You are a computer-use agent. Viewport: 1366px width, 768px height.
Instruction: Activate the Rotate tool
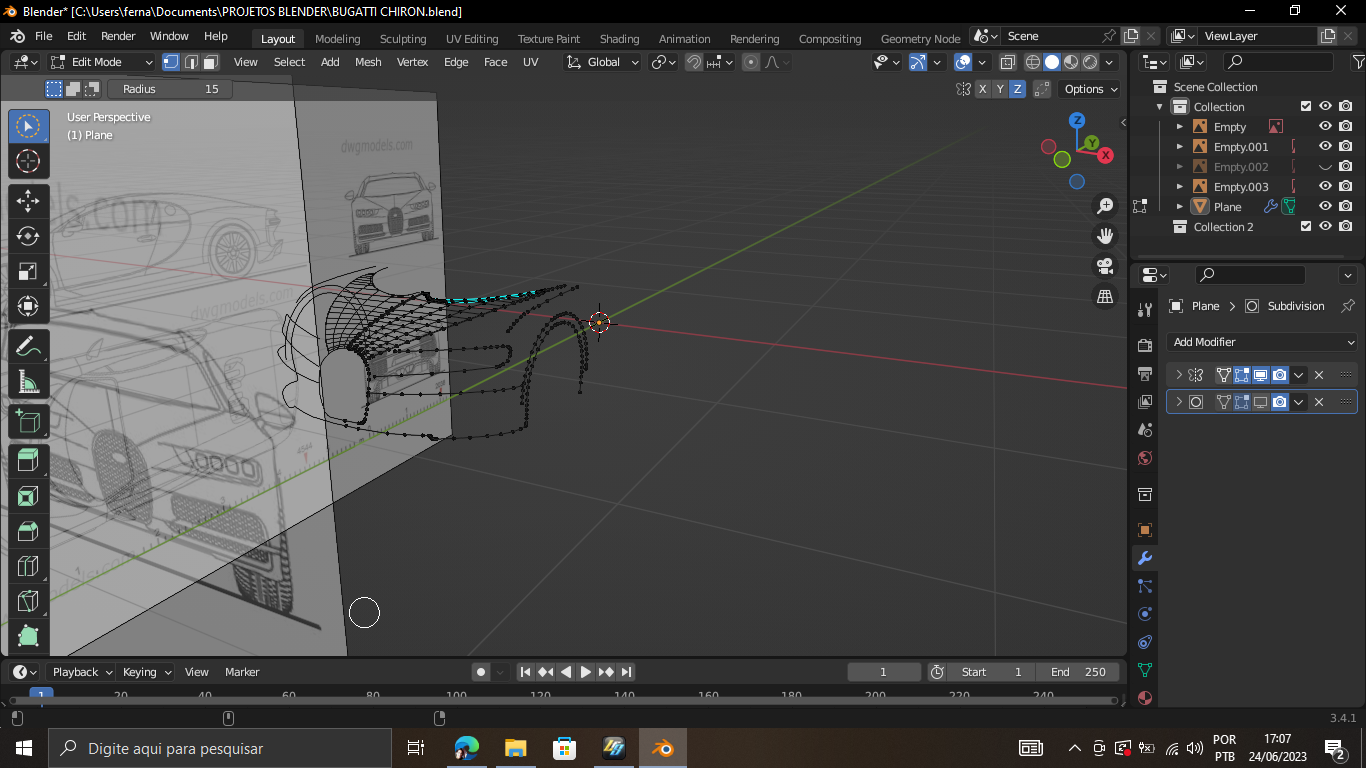28,236
